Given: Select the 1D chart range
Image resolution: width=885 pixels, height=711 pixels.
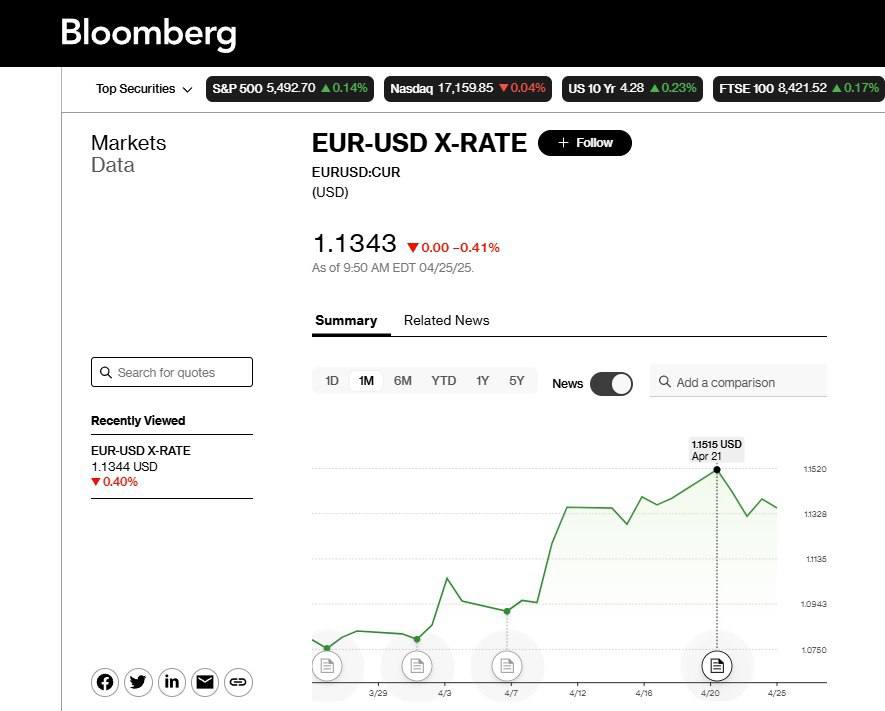Looking at the screenshot, I should [x=332, y=381].
